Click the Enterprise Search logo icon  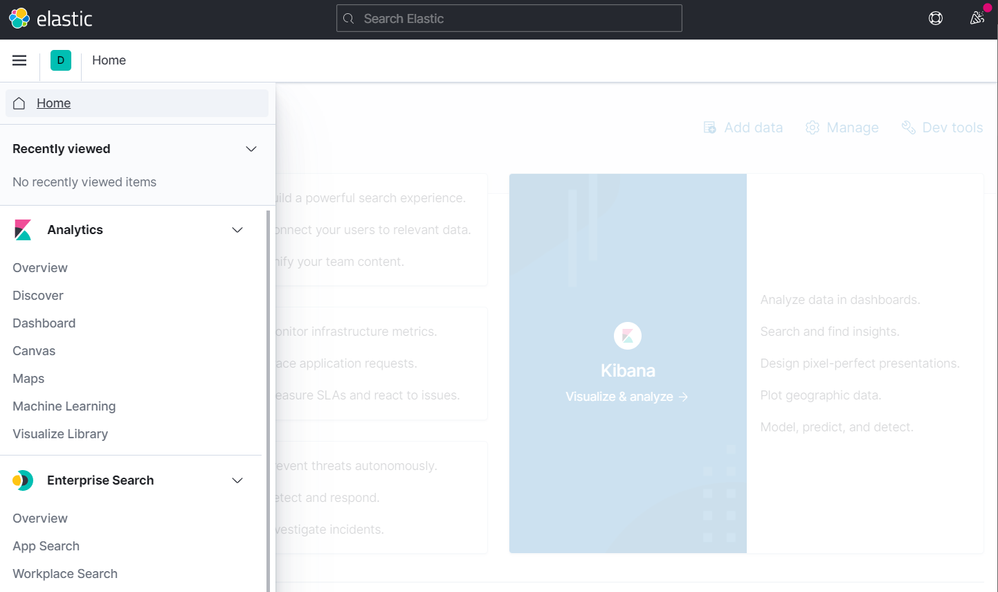point(22,481)
